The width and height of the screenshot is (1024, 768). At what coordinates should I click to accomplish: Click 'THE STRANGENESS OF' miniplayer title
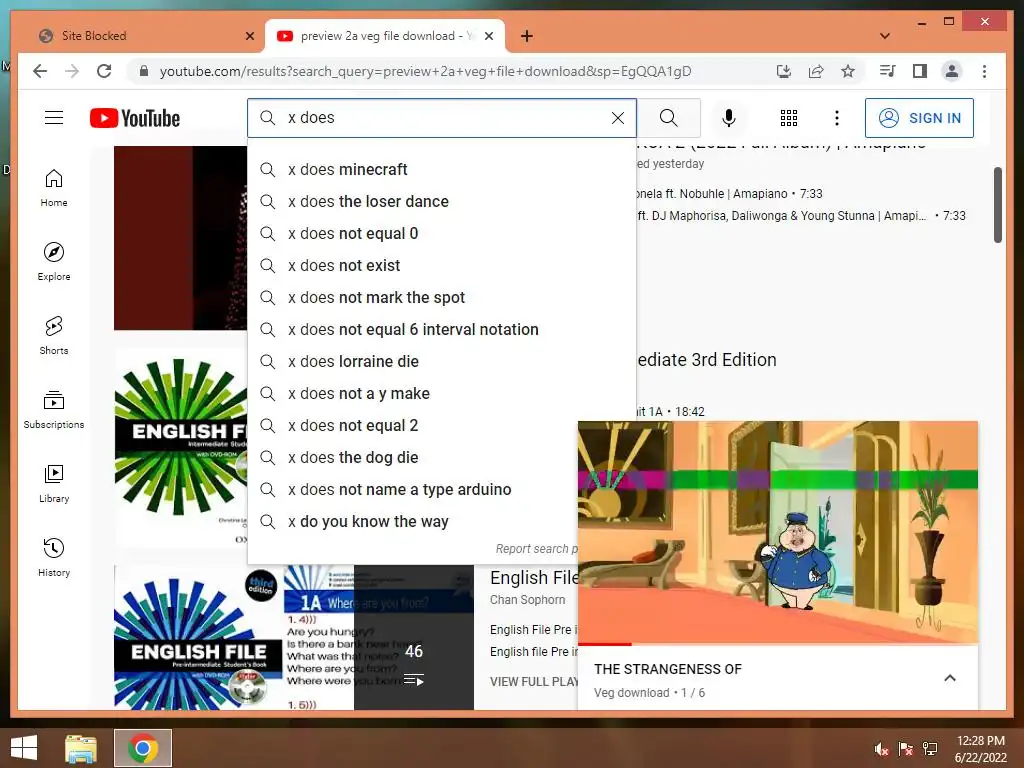pos(667,669)
